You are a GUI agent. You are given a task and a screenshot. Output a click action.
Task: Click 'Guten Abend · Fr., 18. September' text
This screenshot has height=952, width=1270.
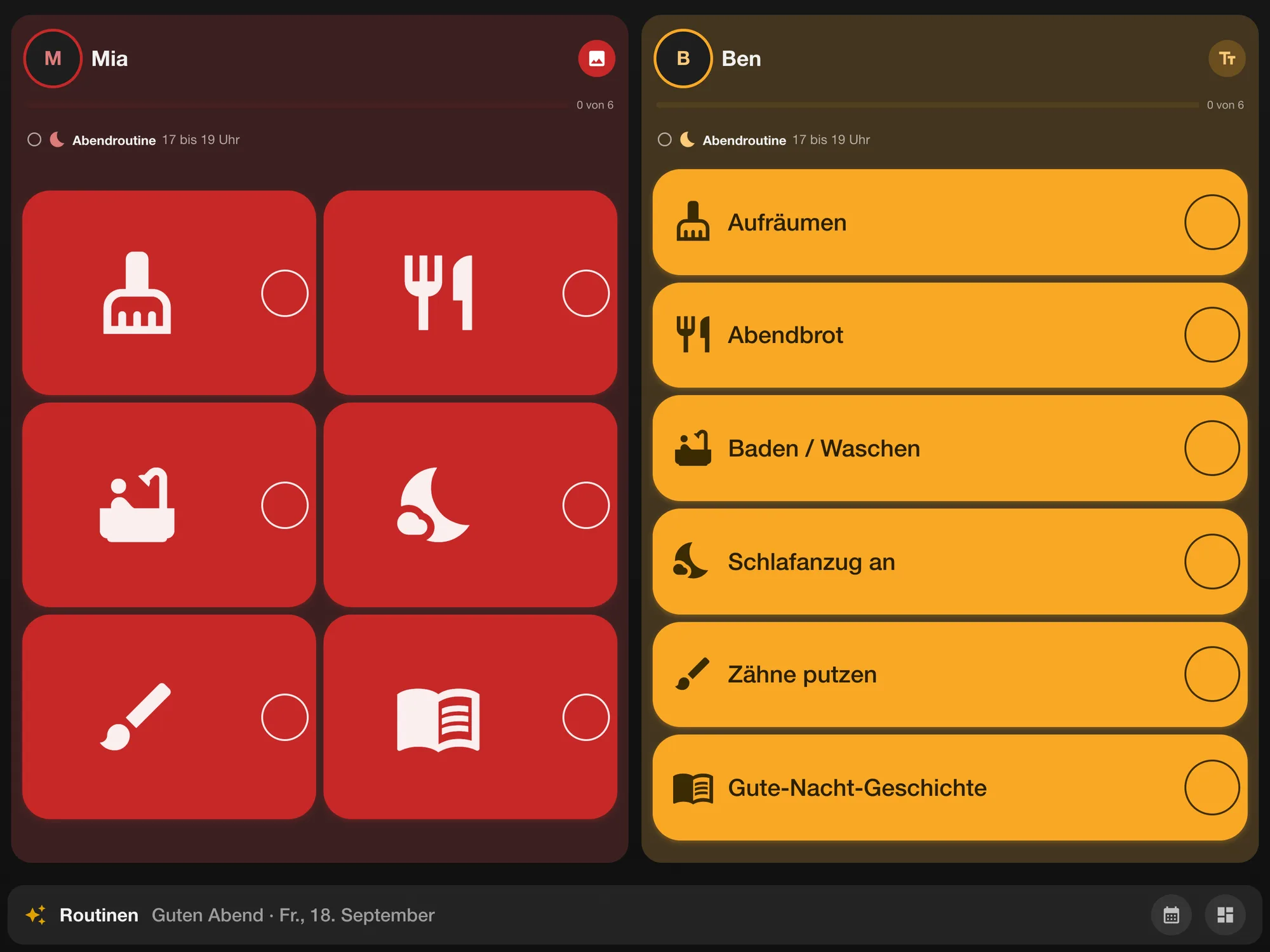tap(293, 915)
